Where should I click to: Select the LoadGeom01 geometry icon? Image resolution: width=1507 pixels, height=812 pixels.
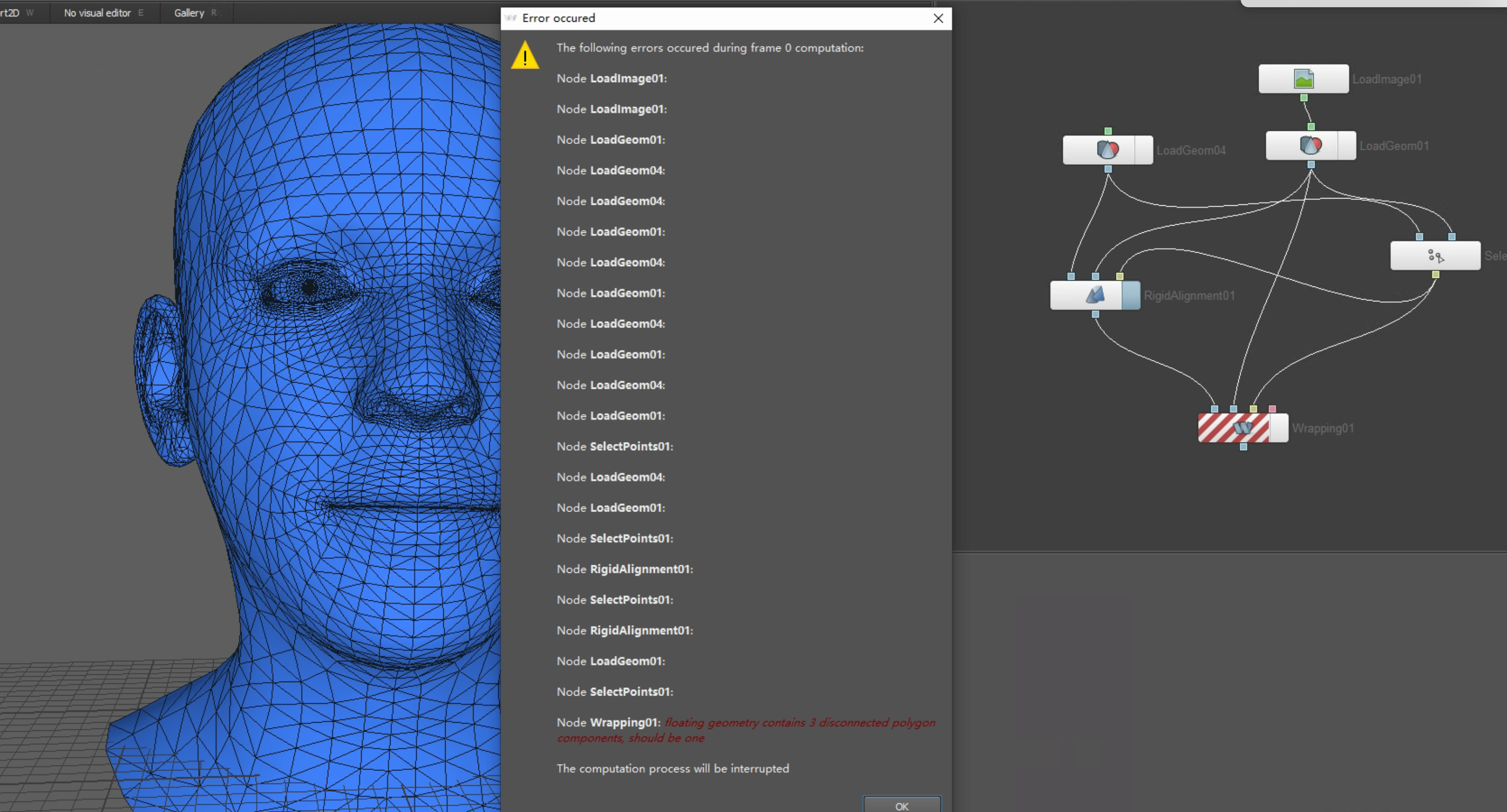(1310, 146)
